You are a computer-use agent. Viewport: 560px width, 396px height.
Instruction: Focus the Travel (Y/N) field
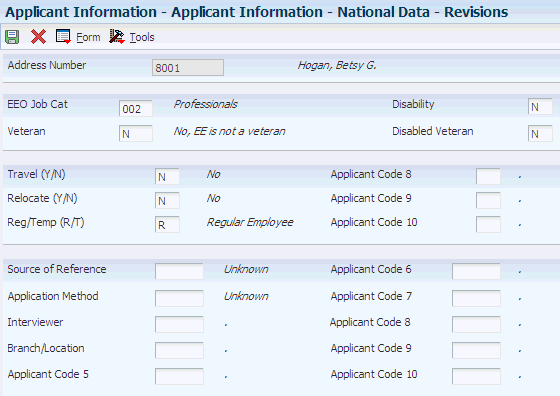(x=167, y=176)
